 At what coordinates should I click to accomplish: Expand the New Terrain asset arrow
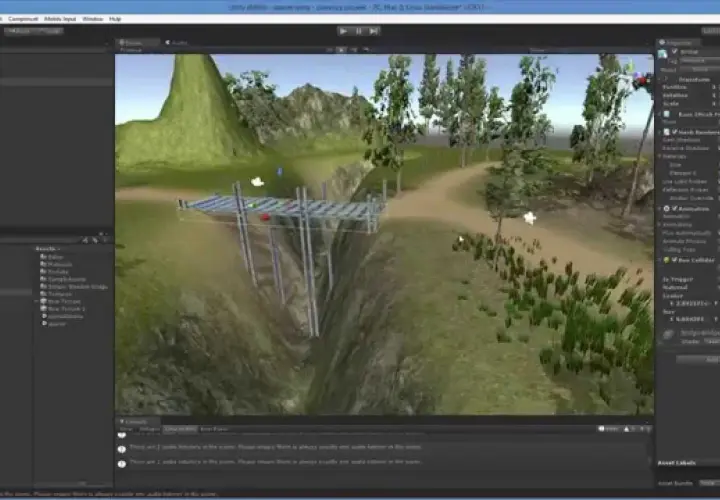click(x=36, y=301)
